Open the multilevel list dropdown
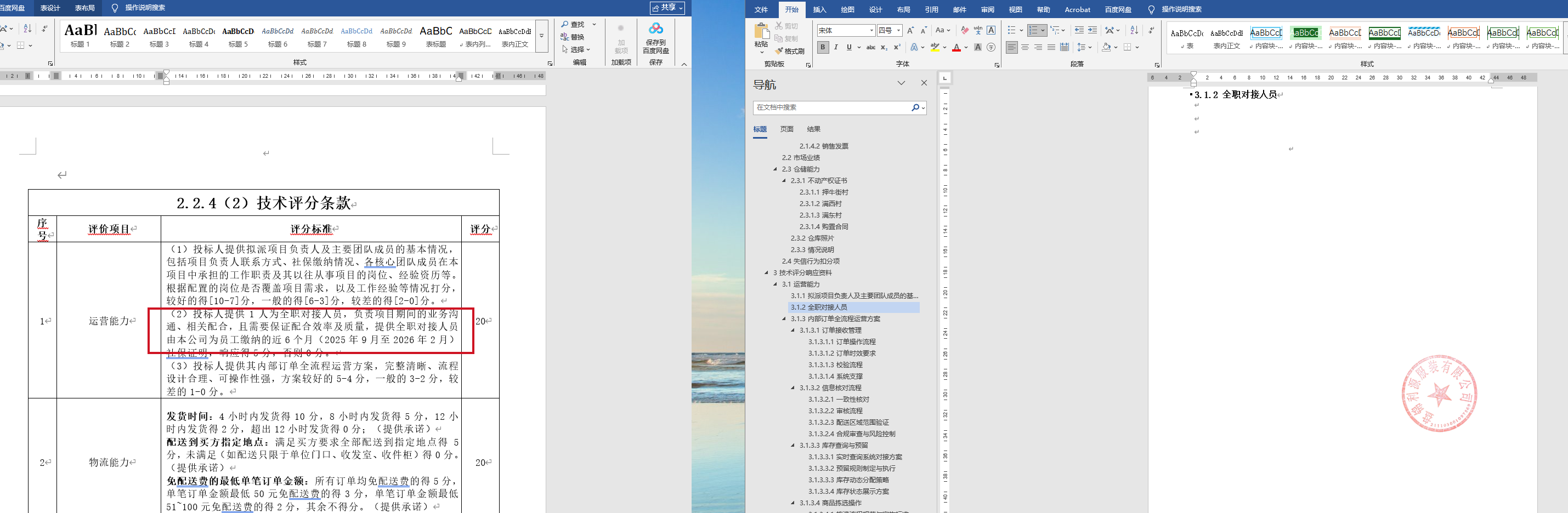 point(1057,31)
